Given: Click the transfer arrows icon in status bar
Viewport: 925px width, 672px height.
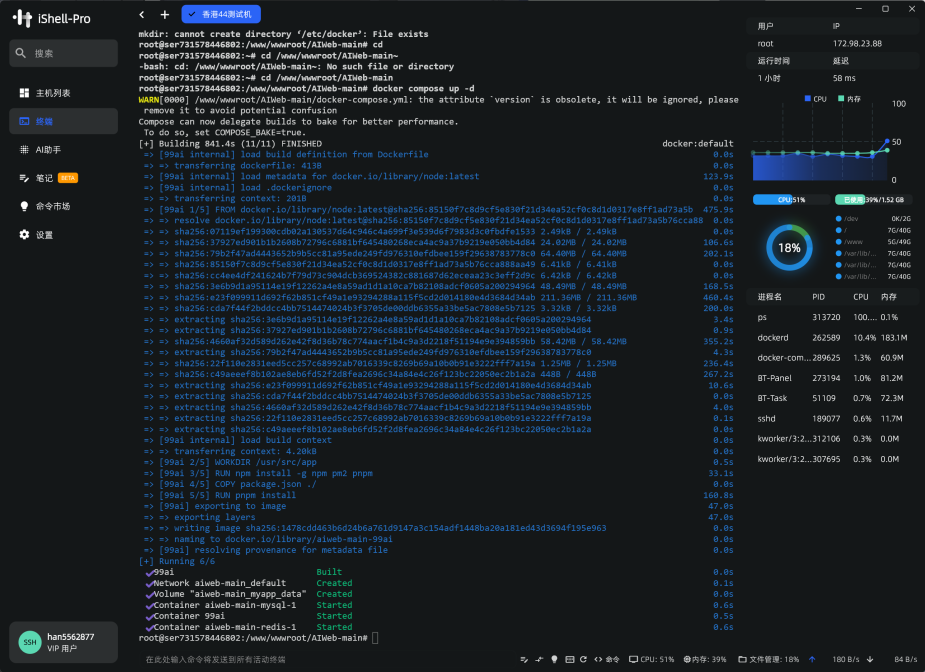Looking at the screenshot, I should click(539, 659).
